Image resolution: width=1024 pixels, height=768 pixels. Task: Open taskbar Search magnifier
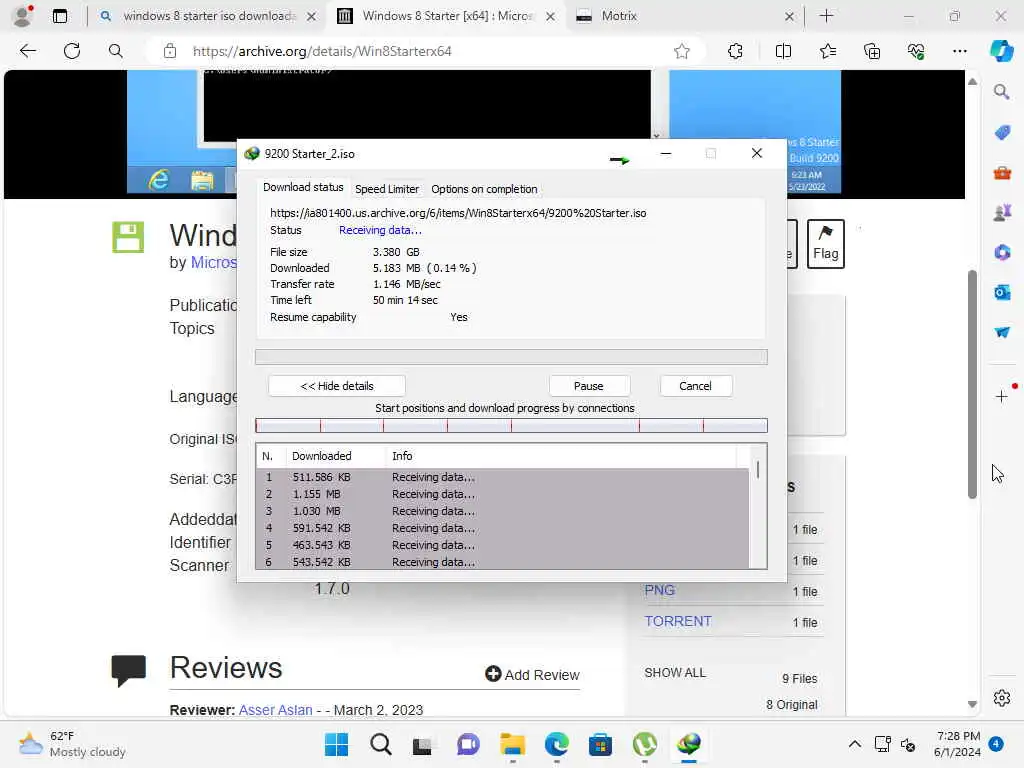(381, 744)
